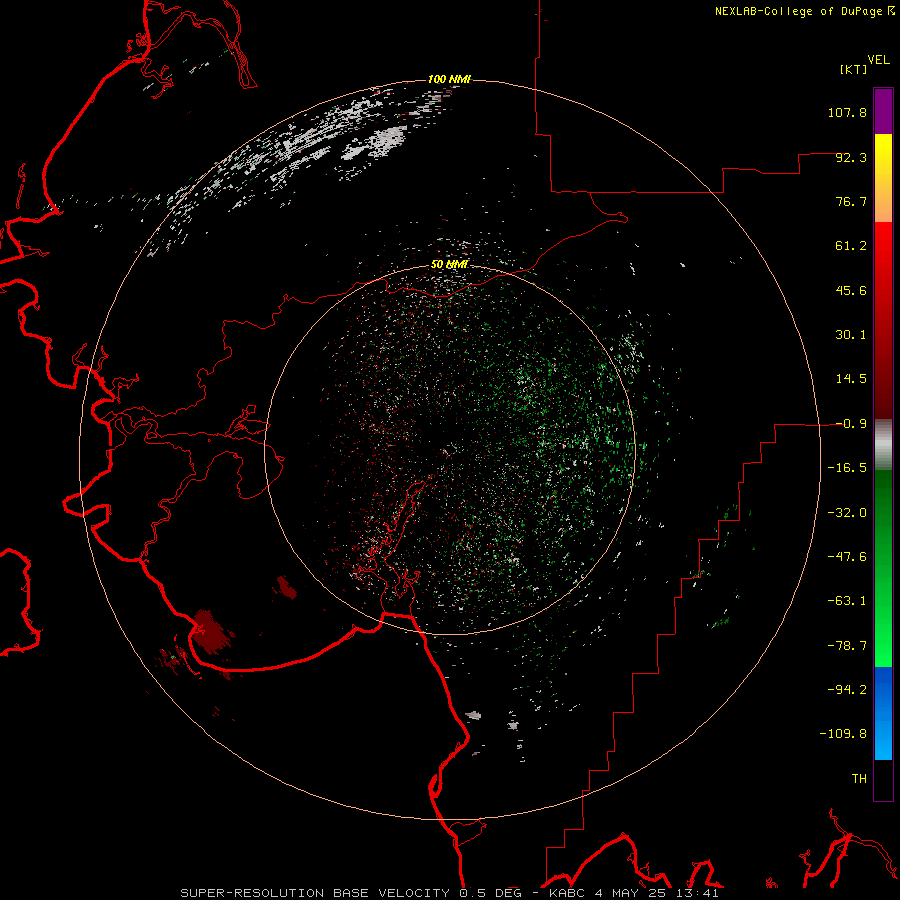Click the KABC station identifier
This screenshot has width=900, height=900.
coord(567,893)
